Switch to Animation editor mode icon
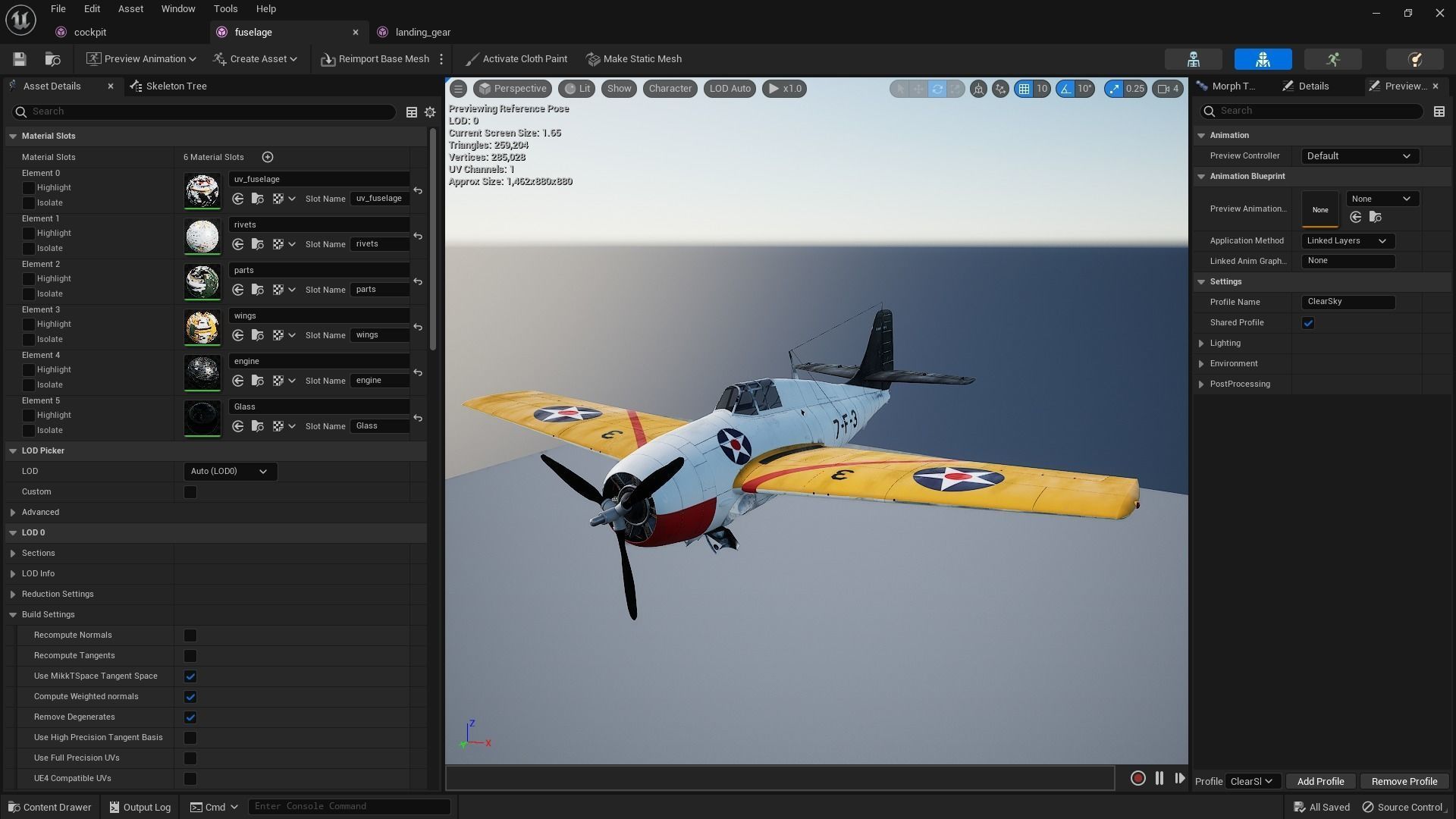The width and height of the screenshot is (1456, 819). [1332, 59]
